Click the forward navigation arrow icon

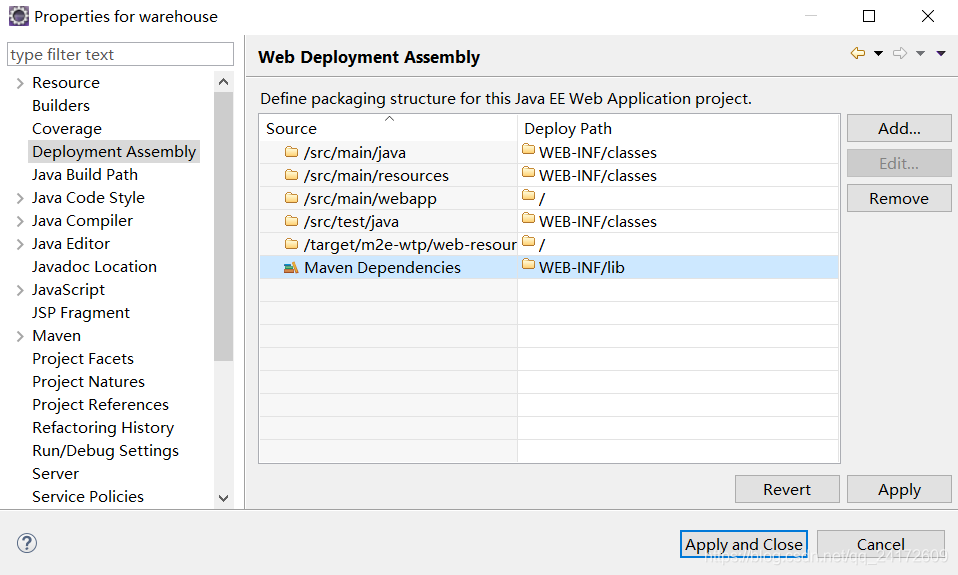pyautogui.click(x=900, y=54)
